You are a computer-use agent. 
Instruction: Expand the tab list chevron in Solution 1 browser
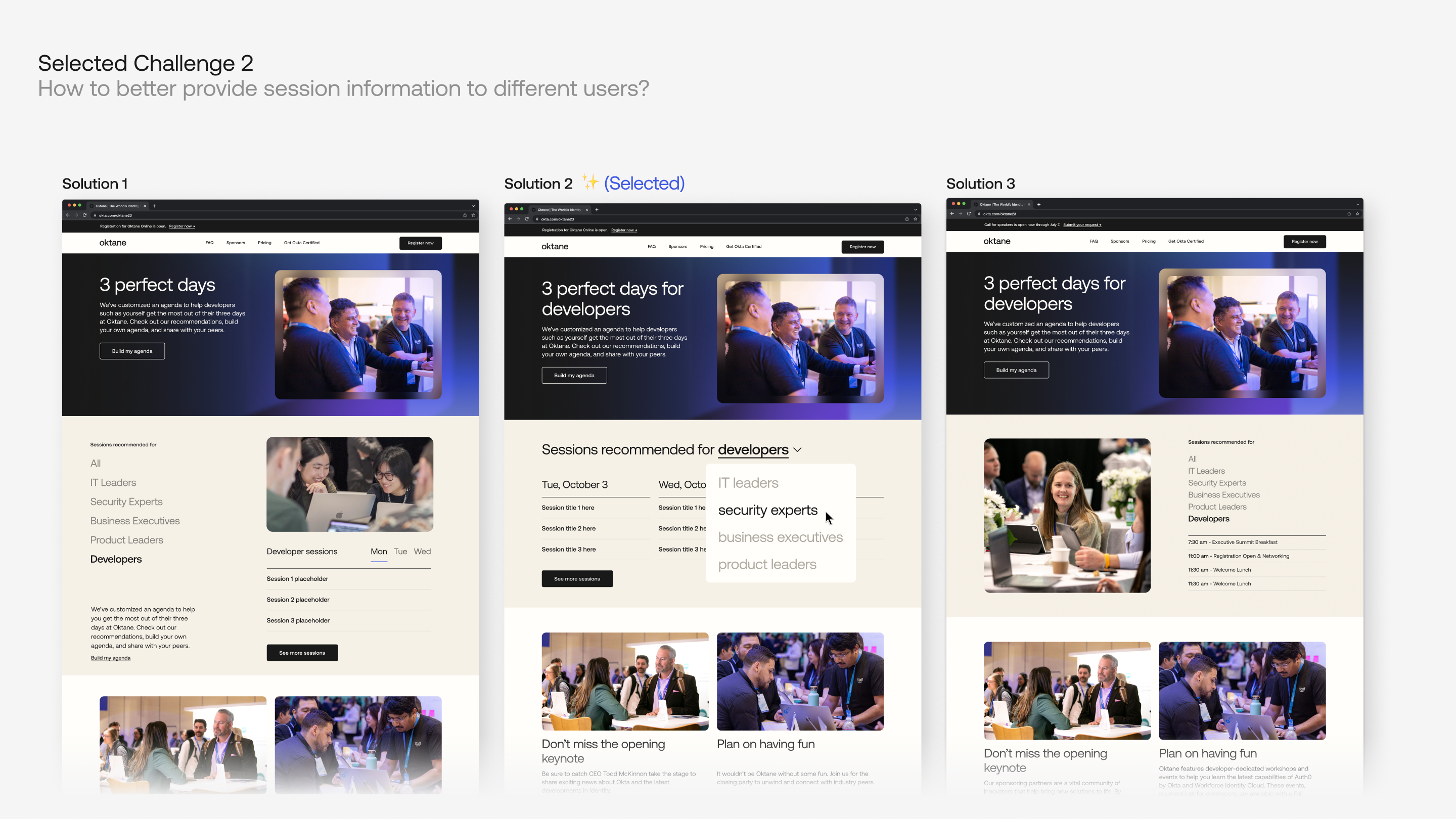[473, 206]
